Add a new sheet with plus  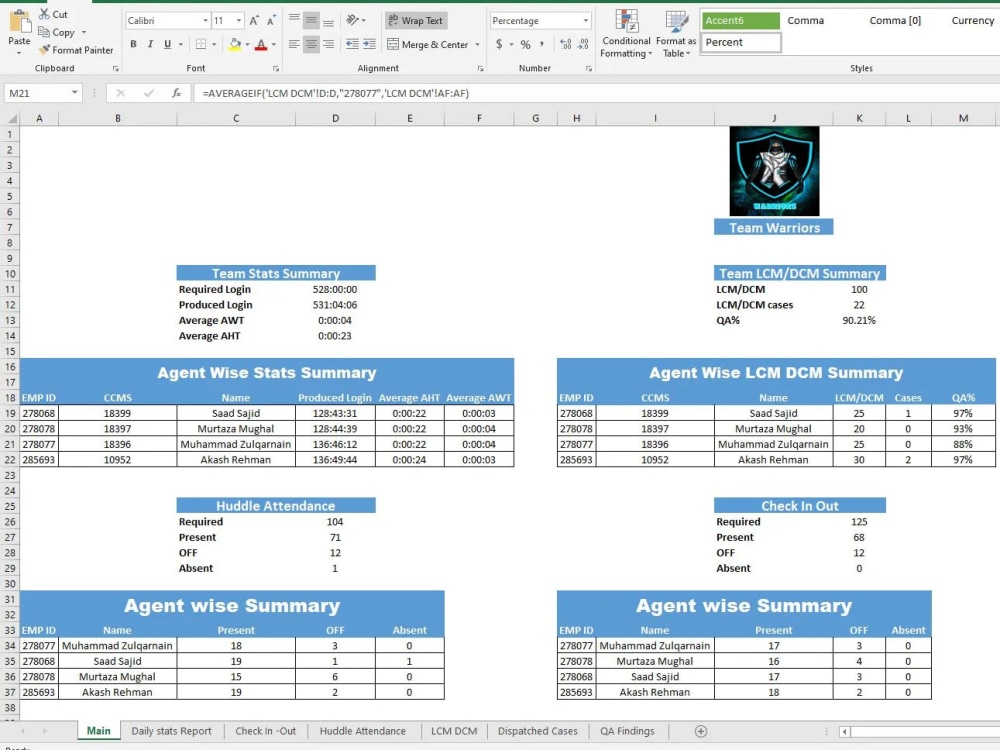click(700, 732)
